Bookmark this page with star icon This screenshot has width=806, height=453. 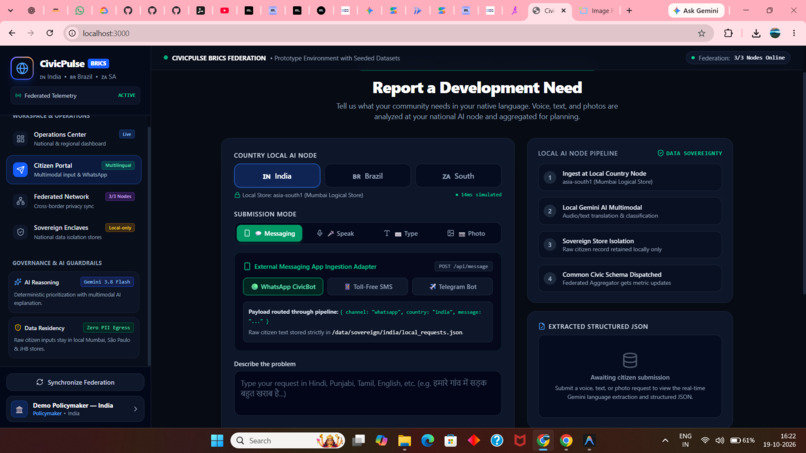click(x=702, y=33)
